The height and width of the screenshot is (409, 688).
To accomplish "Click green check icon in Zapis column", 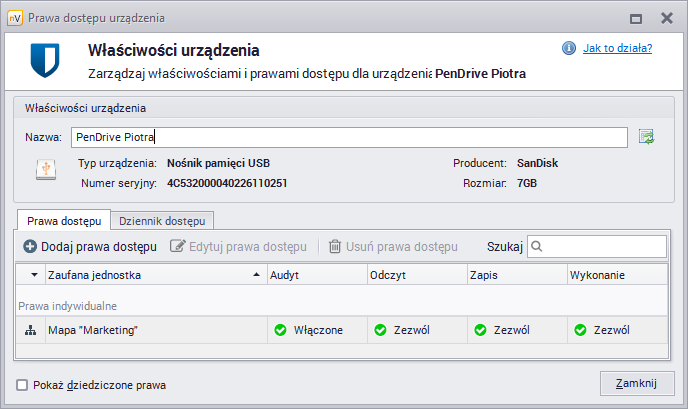I will coord(480,330).
